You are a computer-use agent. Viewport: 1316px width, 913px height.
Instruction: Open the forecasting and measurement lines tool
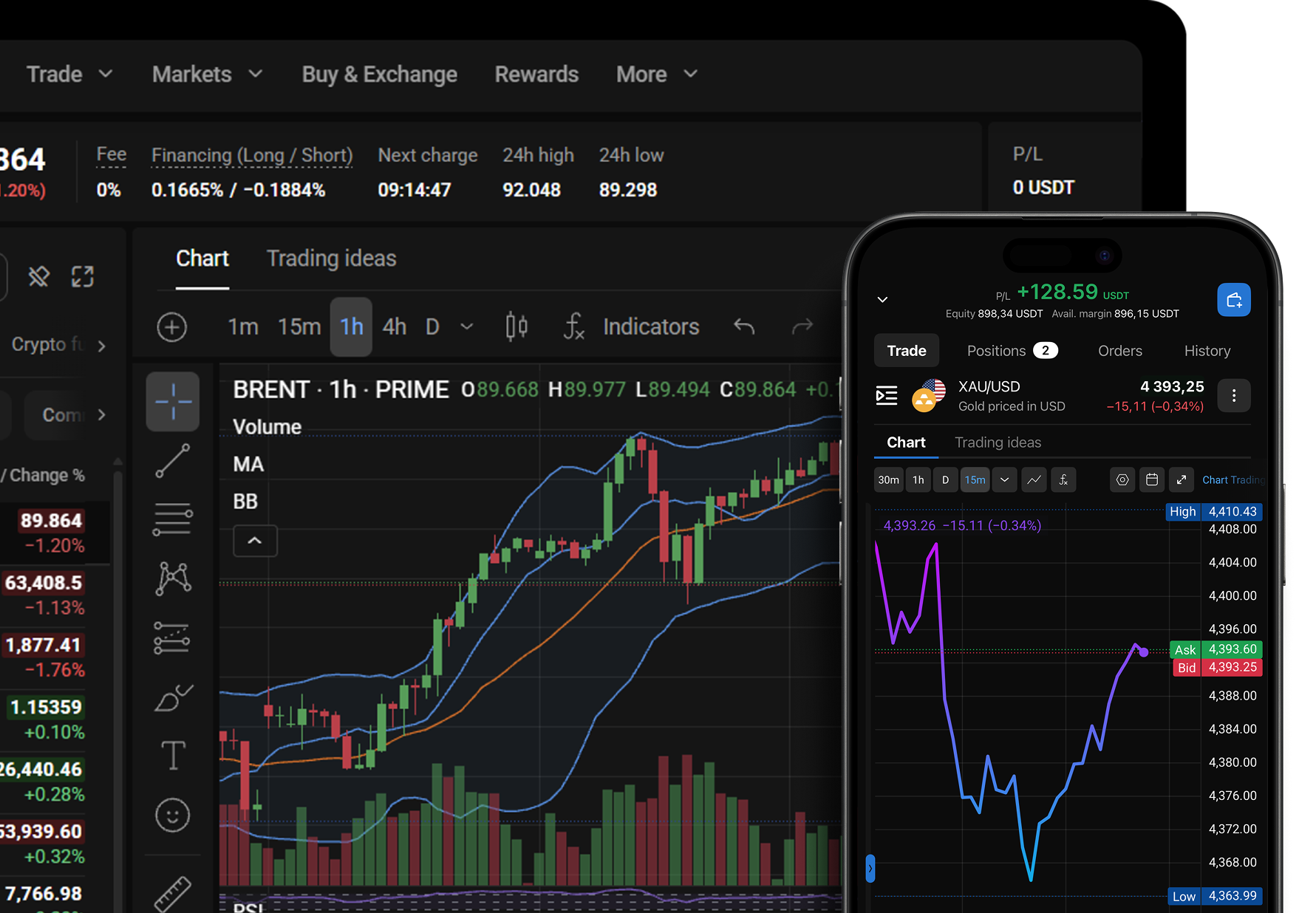(173, 637)
